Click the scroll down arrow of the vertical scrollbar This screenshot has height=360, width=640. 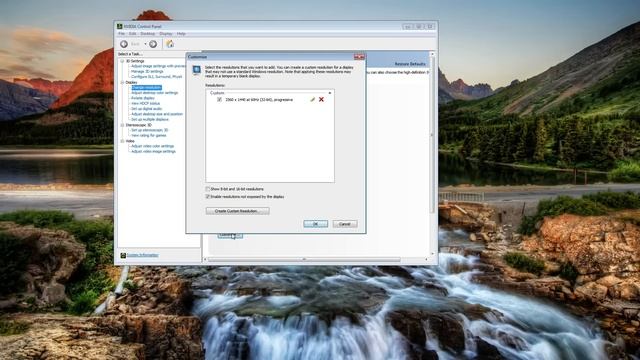coord(432,253)
